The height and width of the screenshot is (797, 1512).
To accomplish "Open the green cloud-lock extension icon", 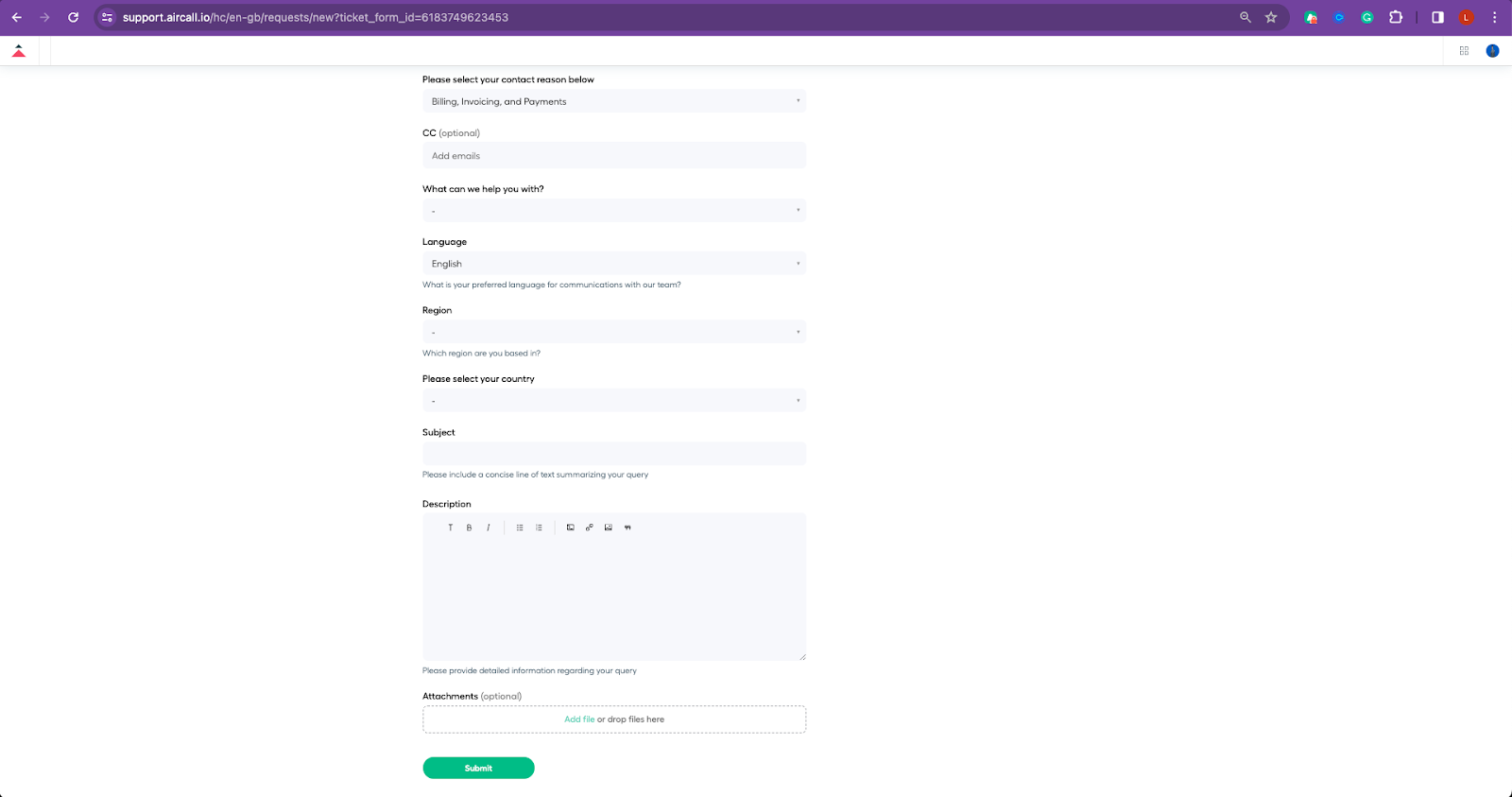I will [x=1311, y=17].
